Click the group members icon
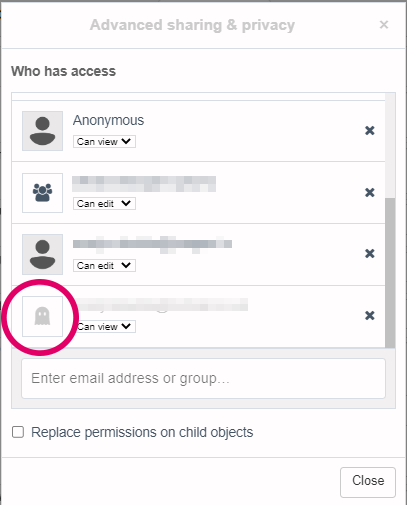The image size is (407, 505). click(x=42, y=193)
